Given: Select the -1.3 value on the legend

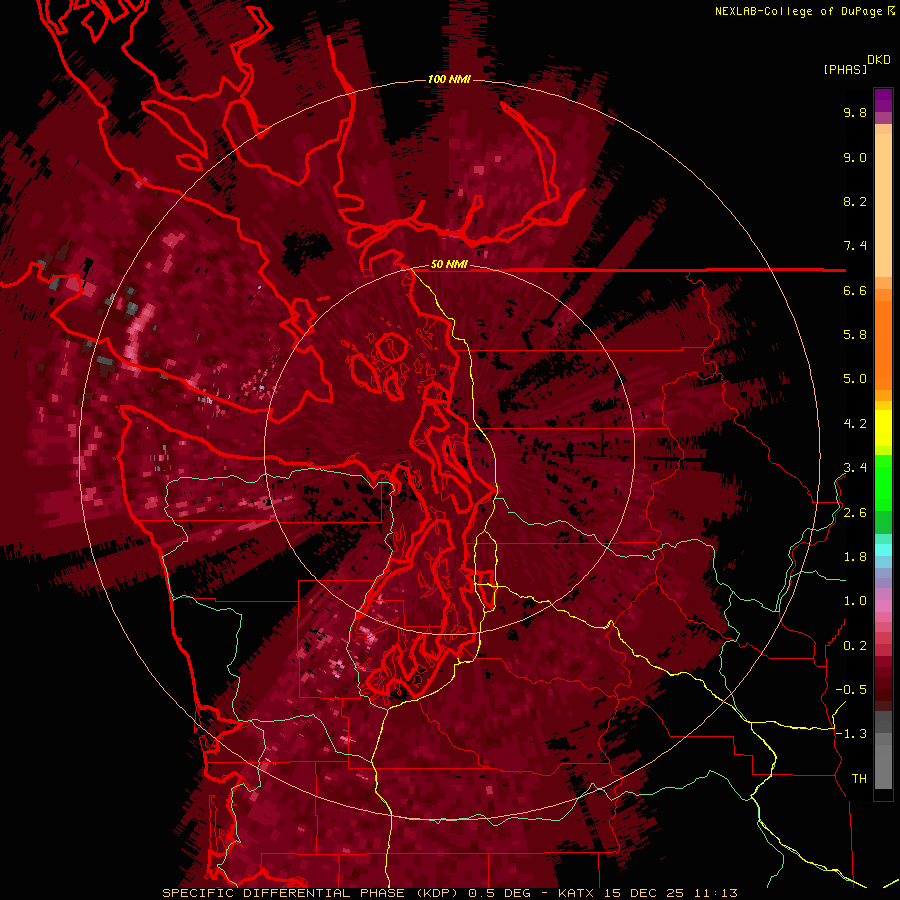Looking at the screenshot, I should (x=851, y=734).
